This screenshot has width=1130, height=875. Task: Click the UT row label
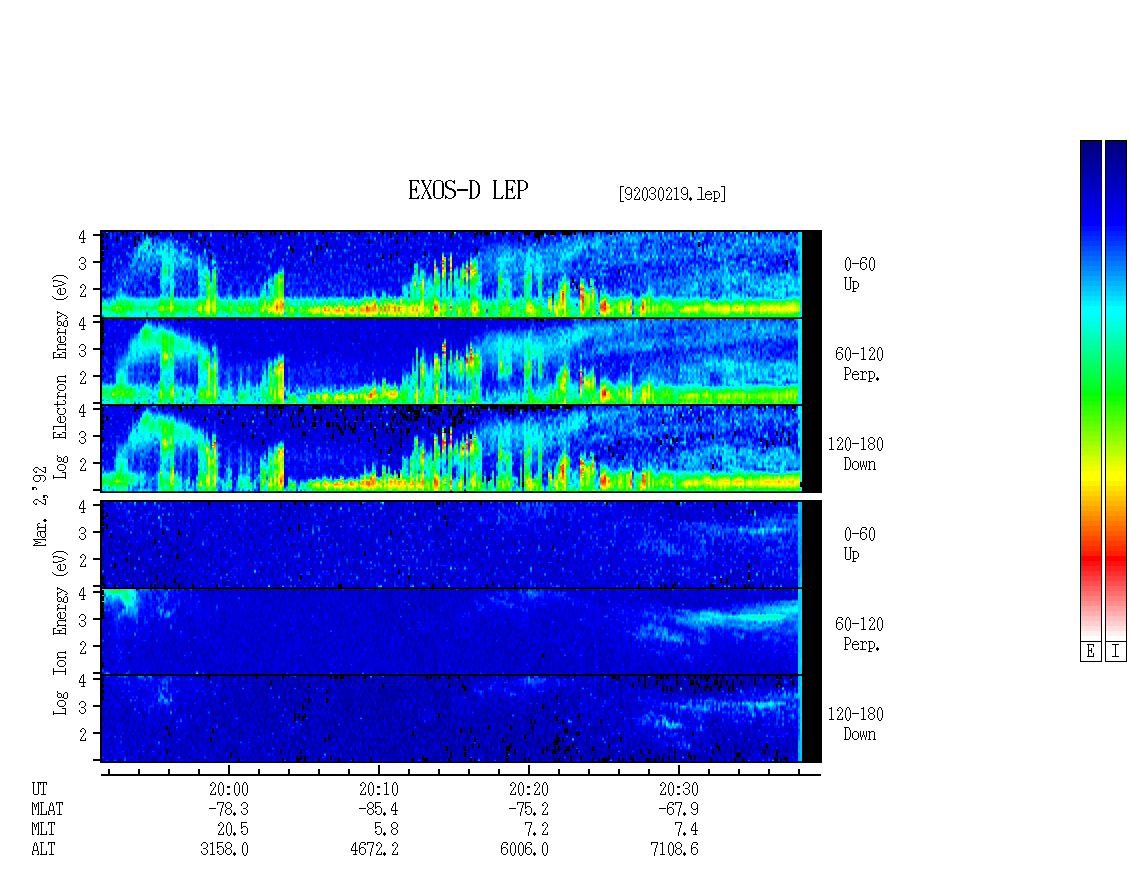[x=39, y=789]
